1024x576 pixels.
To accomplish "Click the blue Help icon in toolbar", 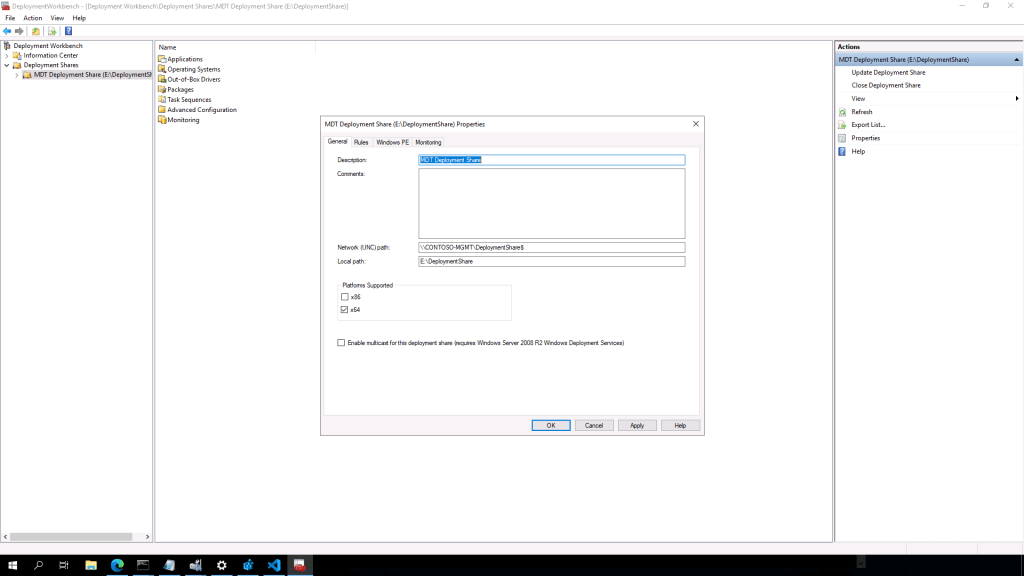I will pyautogui.click(x=68, y=31).
